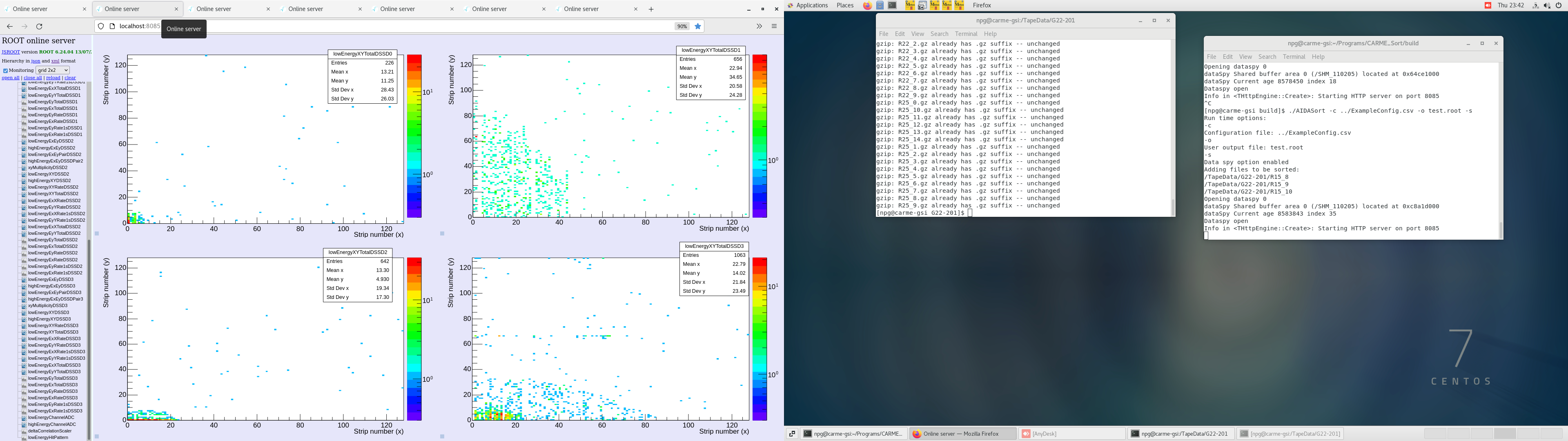The image size is (1568, 441).
Task: Switch to the first Online server tab
Action: (x=31, y=9)
